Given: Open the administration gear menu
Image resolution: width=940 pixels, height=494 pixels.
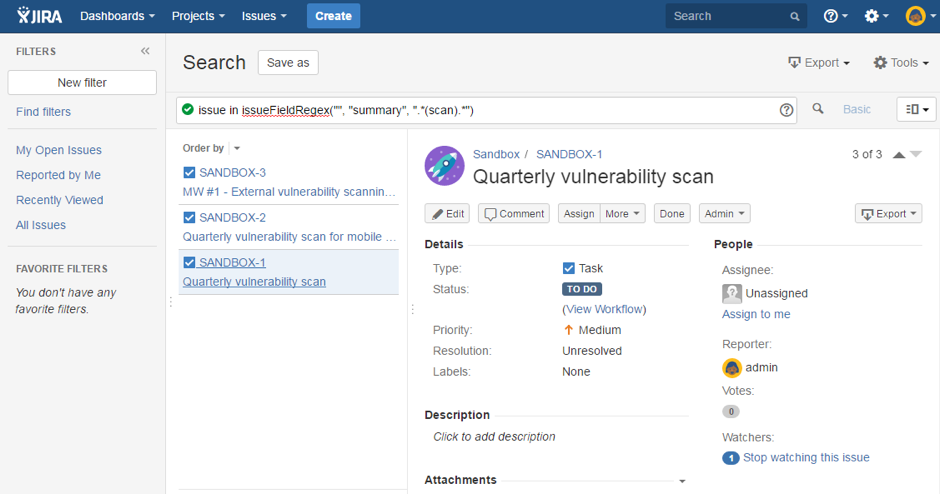Looking at the screenshot, I should click(876, 16).
